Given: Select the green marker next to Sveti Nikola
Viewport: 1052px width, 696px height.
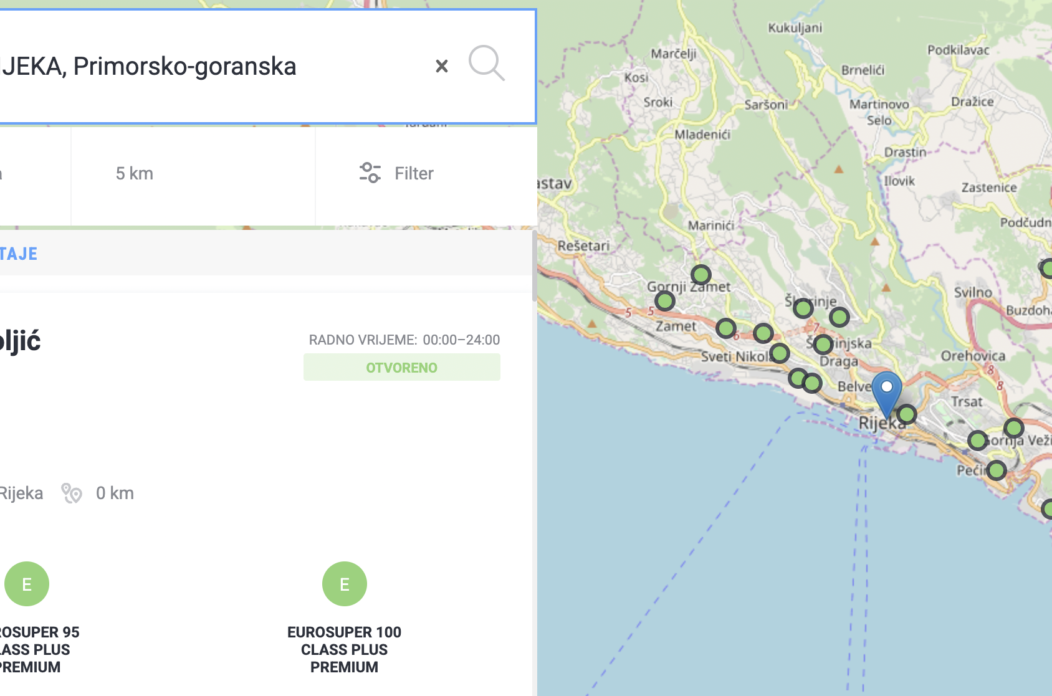Looking at the screenshot, I should point(780,353).
